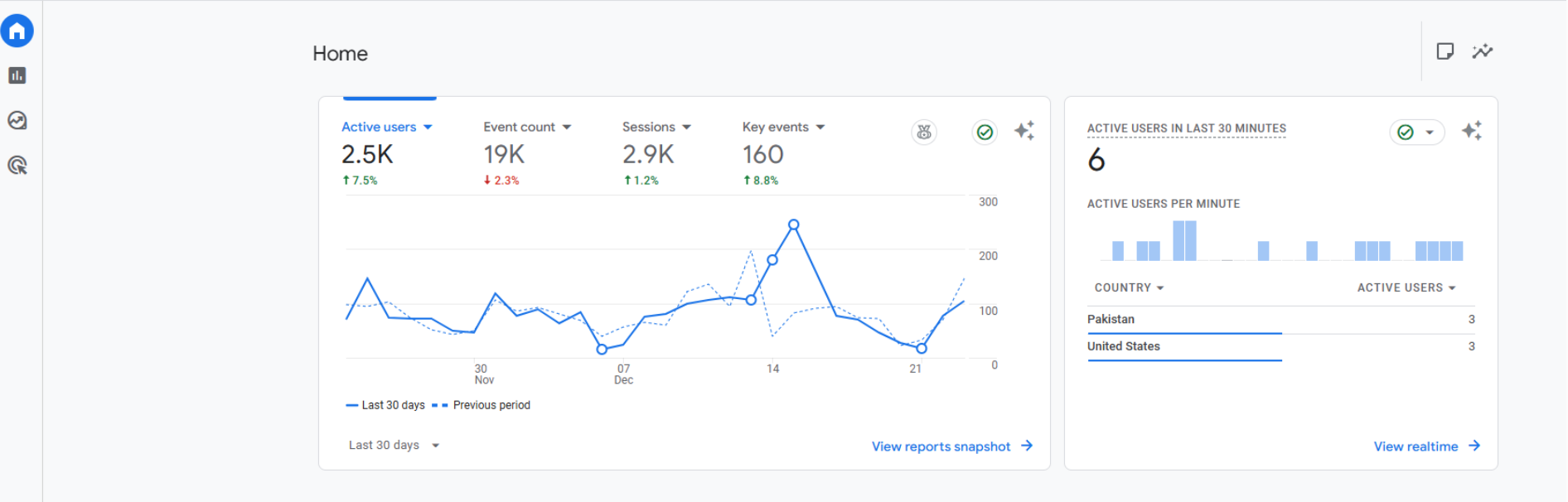Click the note icon beside Insights
The width and height of the screenshot is (1568, 502).
(1445, 51)
